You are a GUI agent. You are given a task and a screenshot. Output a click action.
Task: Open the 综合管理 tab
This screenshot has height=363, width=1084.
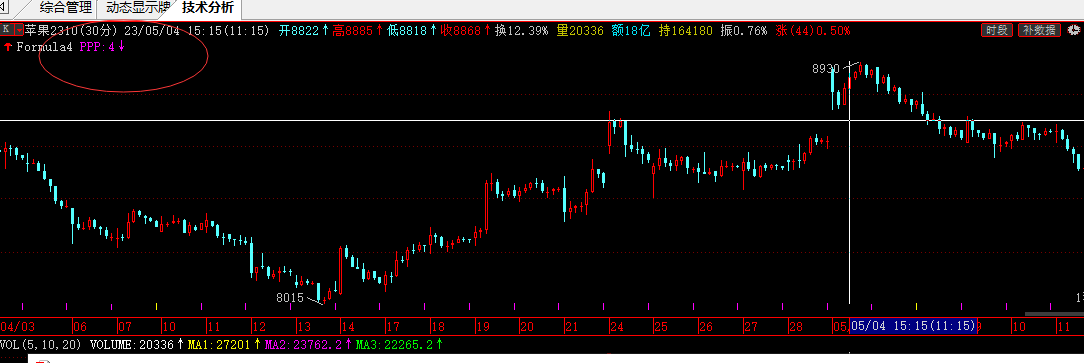tap(66, 9)
